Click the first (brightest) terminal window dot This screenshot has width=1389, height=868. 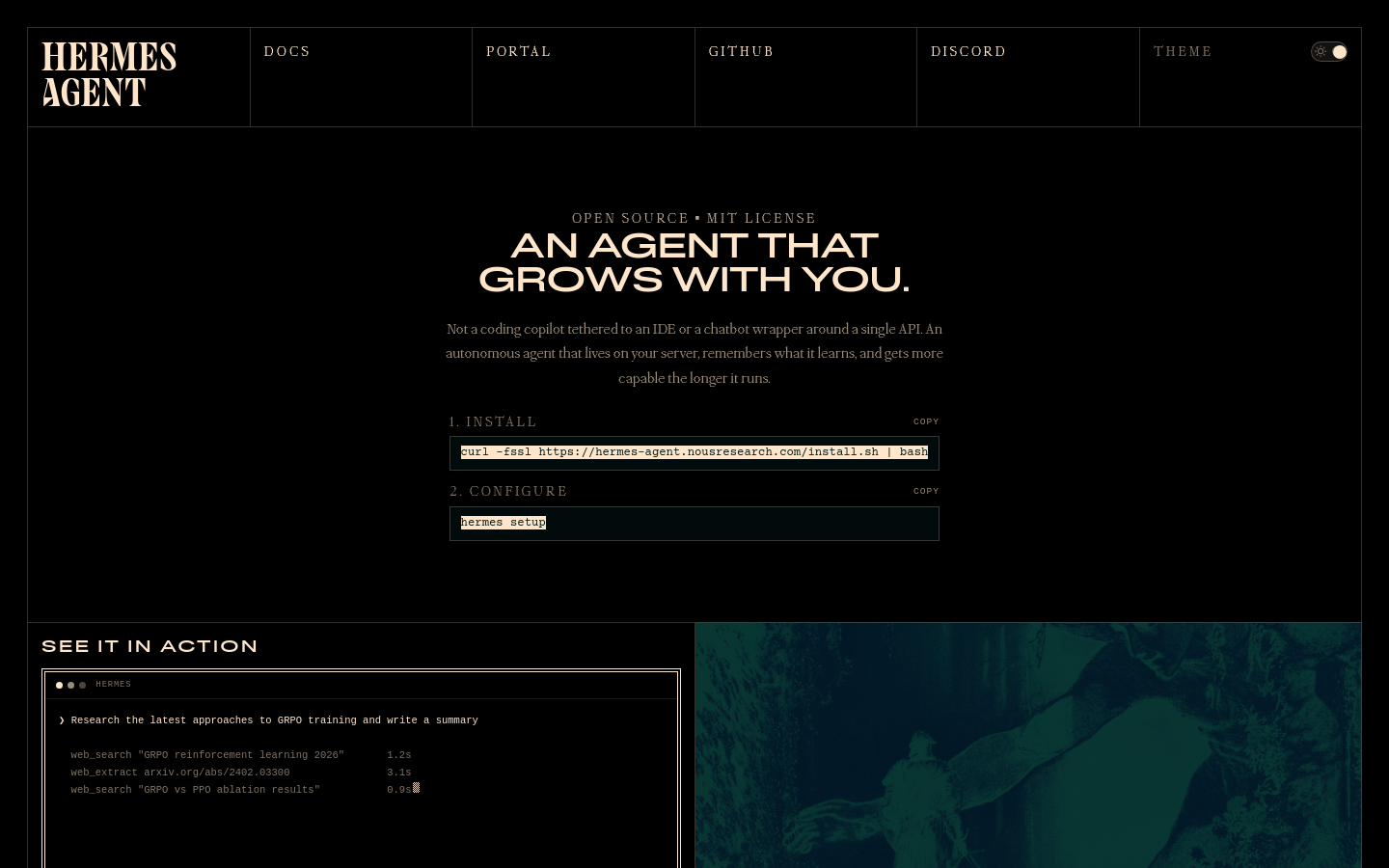click(60, 686)
